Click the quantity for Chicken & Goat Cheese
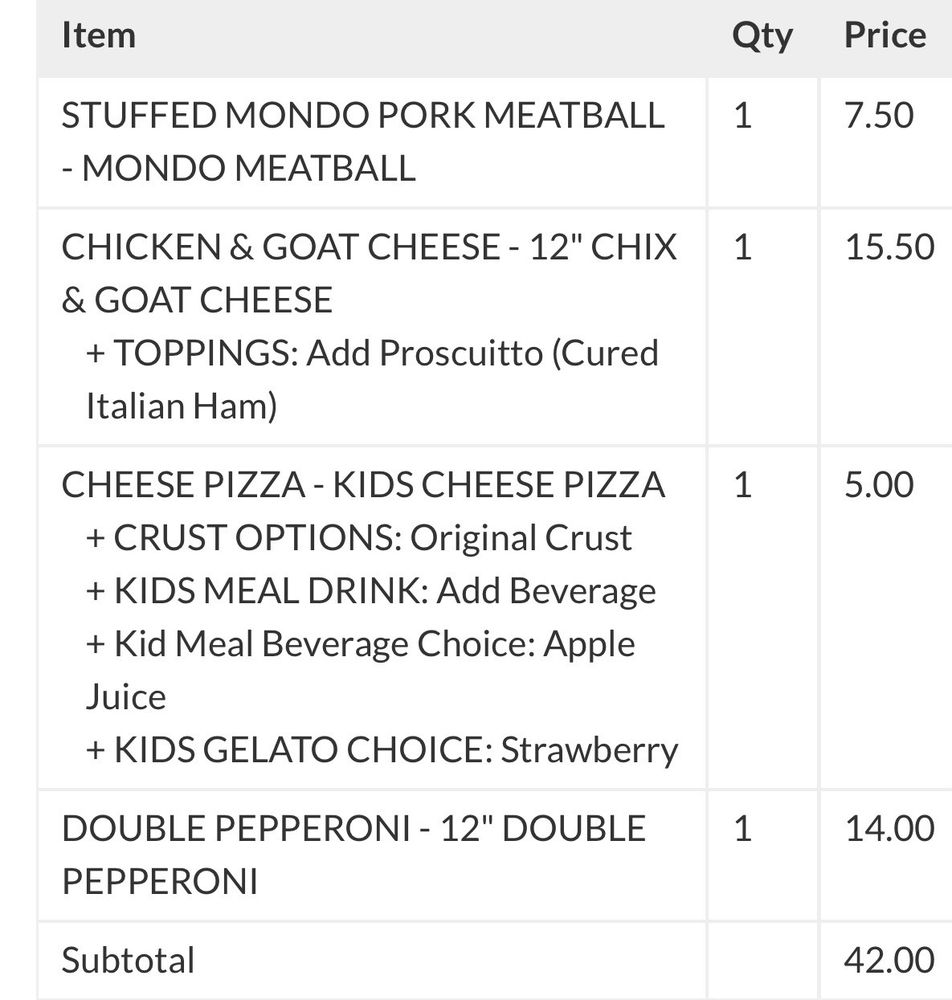 click(x=742, y=247)
